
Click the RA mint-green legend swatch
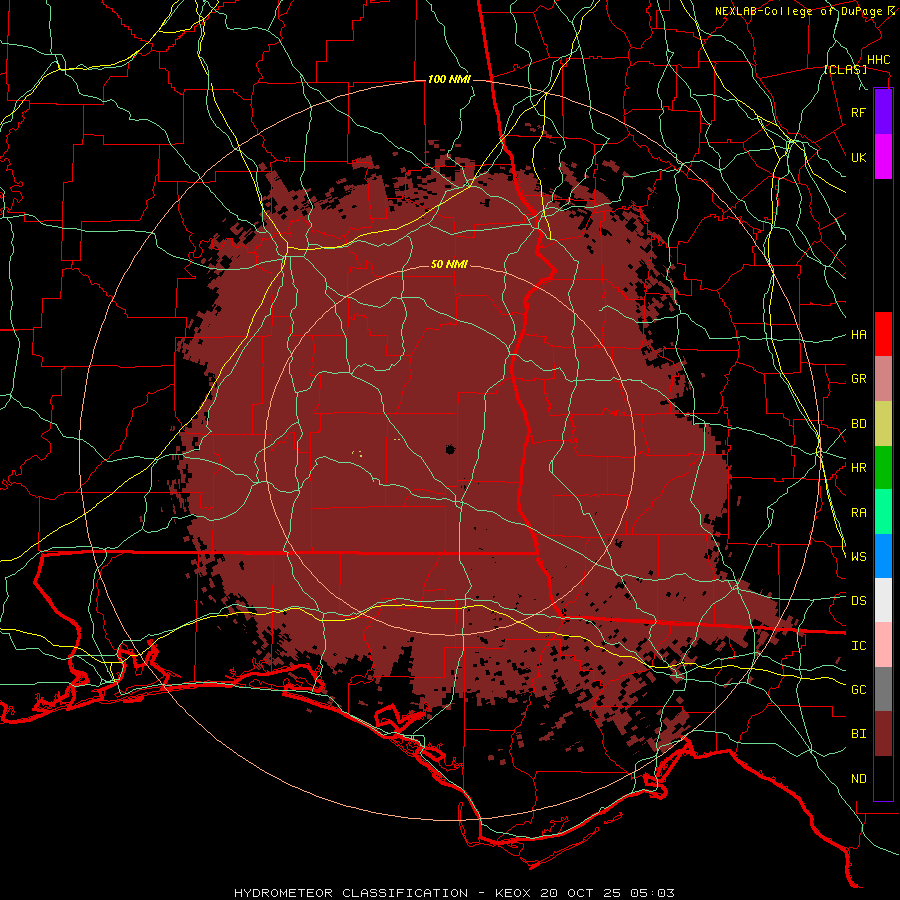(883, 512)
